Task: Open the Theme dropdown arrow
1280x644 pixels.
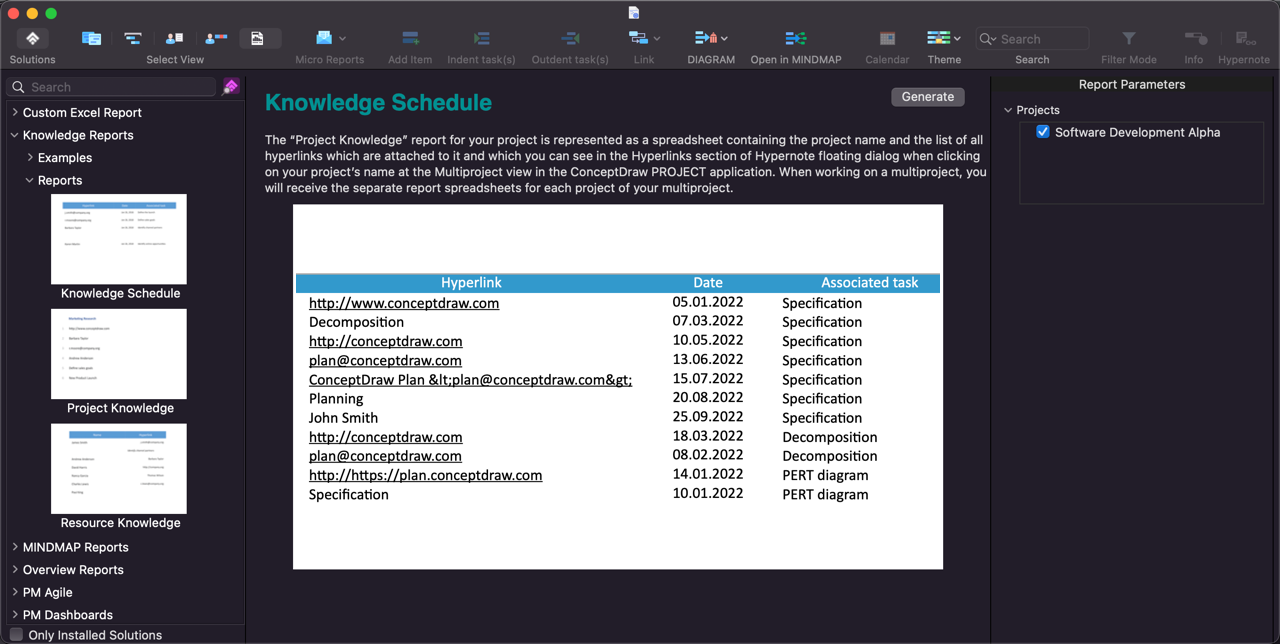Action: [x=957, y=39]
